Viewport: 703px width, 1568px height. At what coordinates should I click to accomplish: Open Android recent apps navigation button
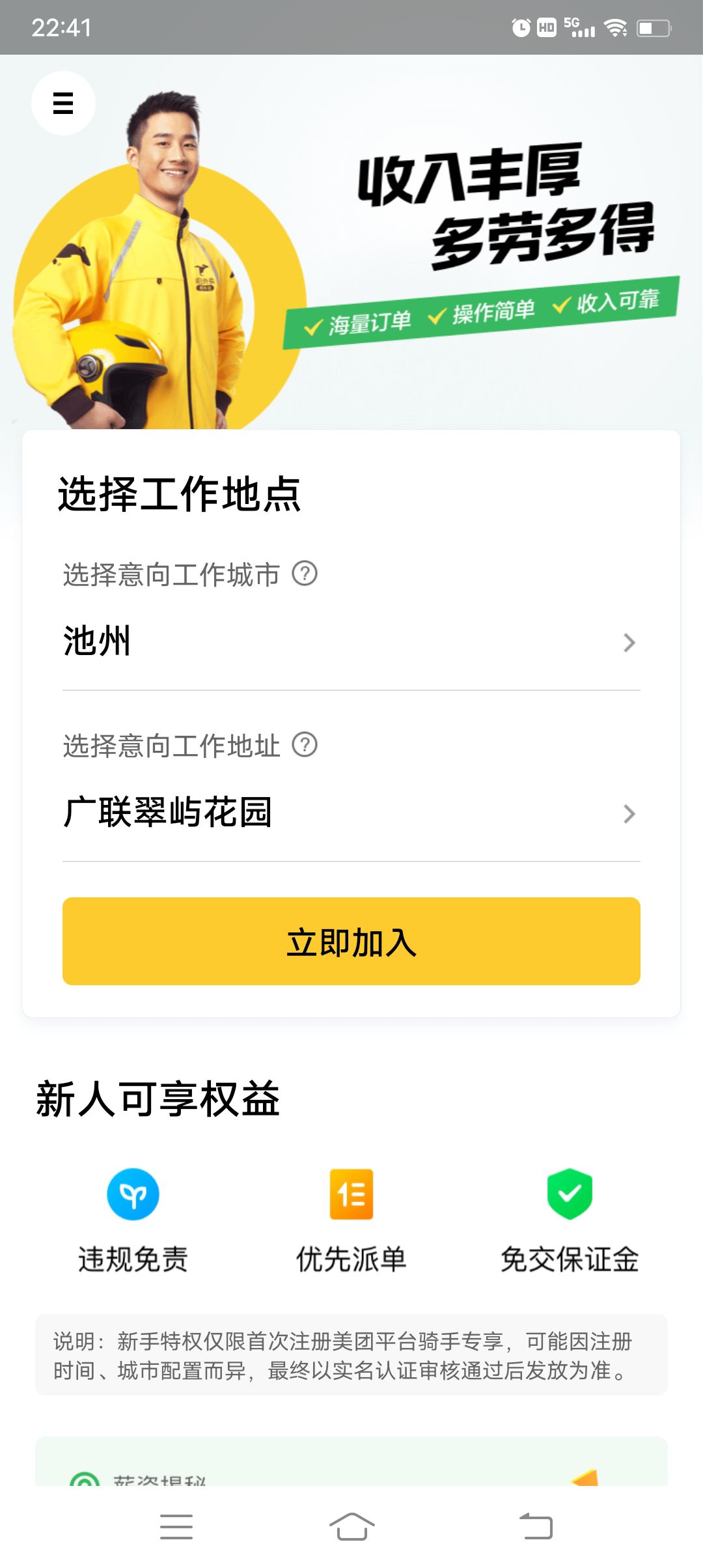coord(176,1527)
